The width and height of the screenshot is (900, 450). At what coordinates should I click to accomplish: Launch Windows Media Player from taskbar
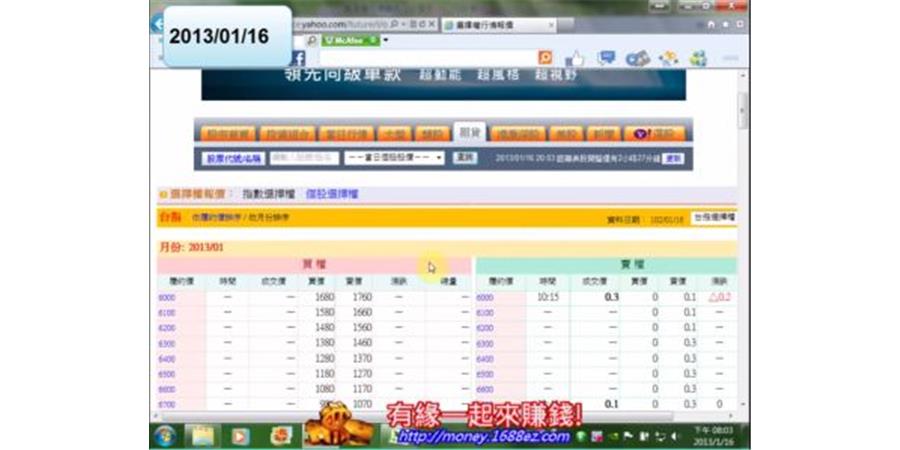(240, 436)
